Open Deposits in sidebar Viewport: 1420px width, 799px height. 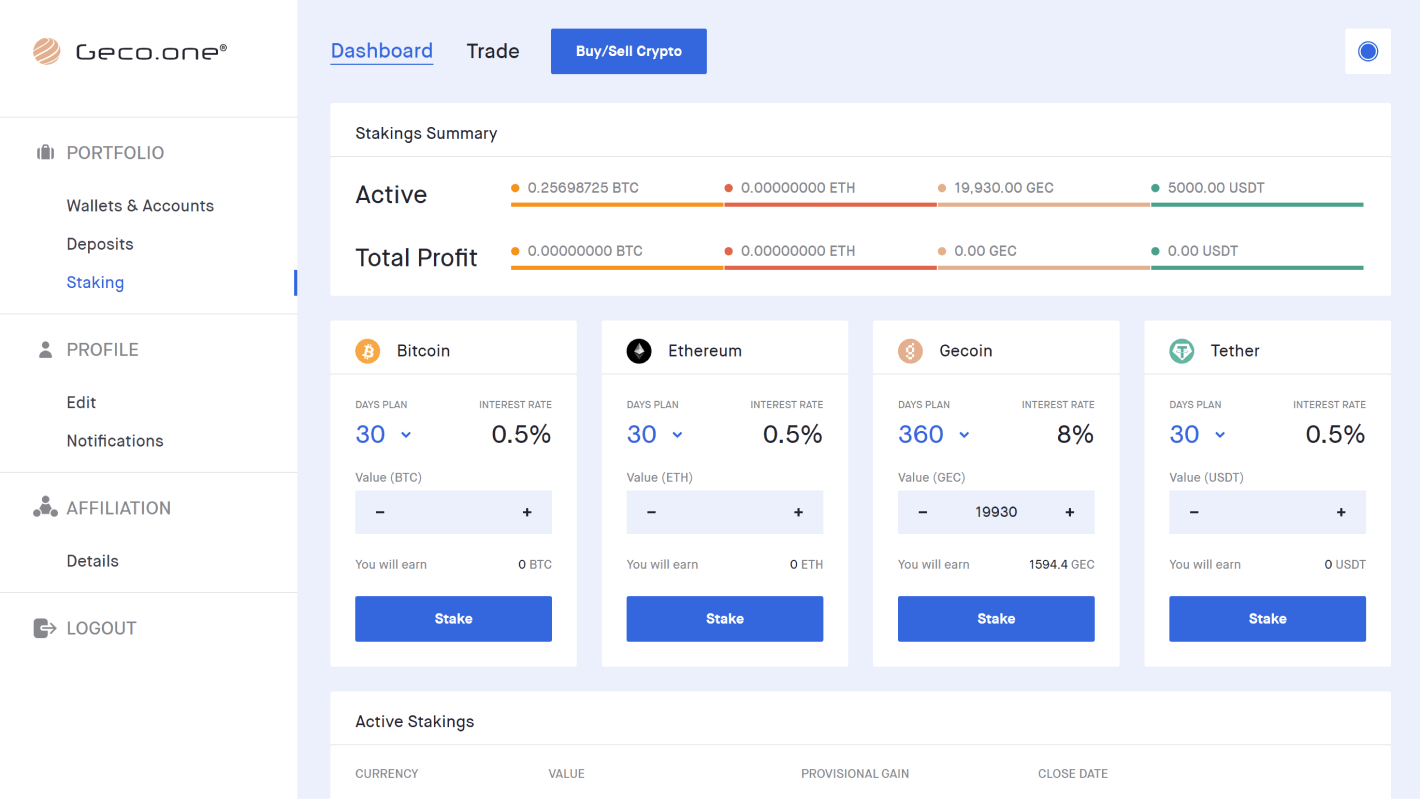pyautogui.click(x=100, y=244)
